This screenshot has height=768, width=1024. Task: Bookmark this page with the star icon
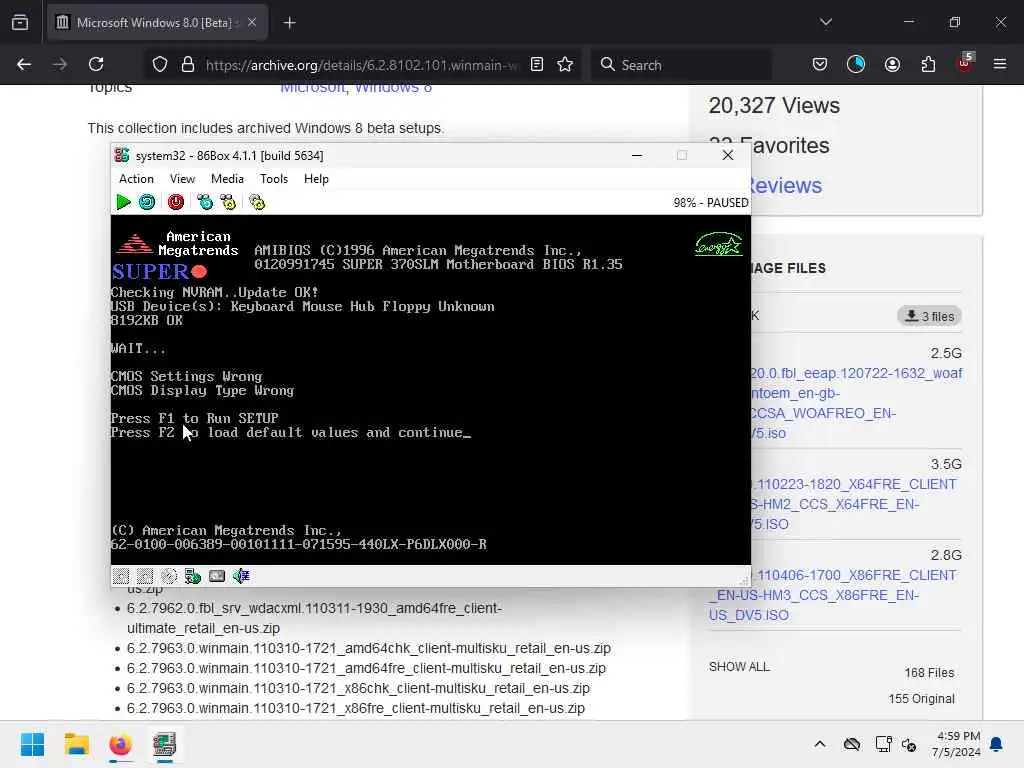(565, 65)
